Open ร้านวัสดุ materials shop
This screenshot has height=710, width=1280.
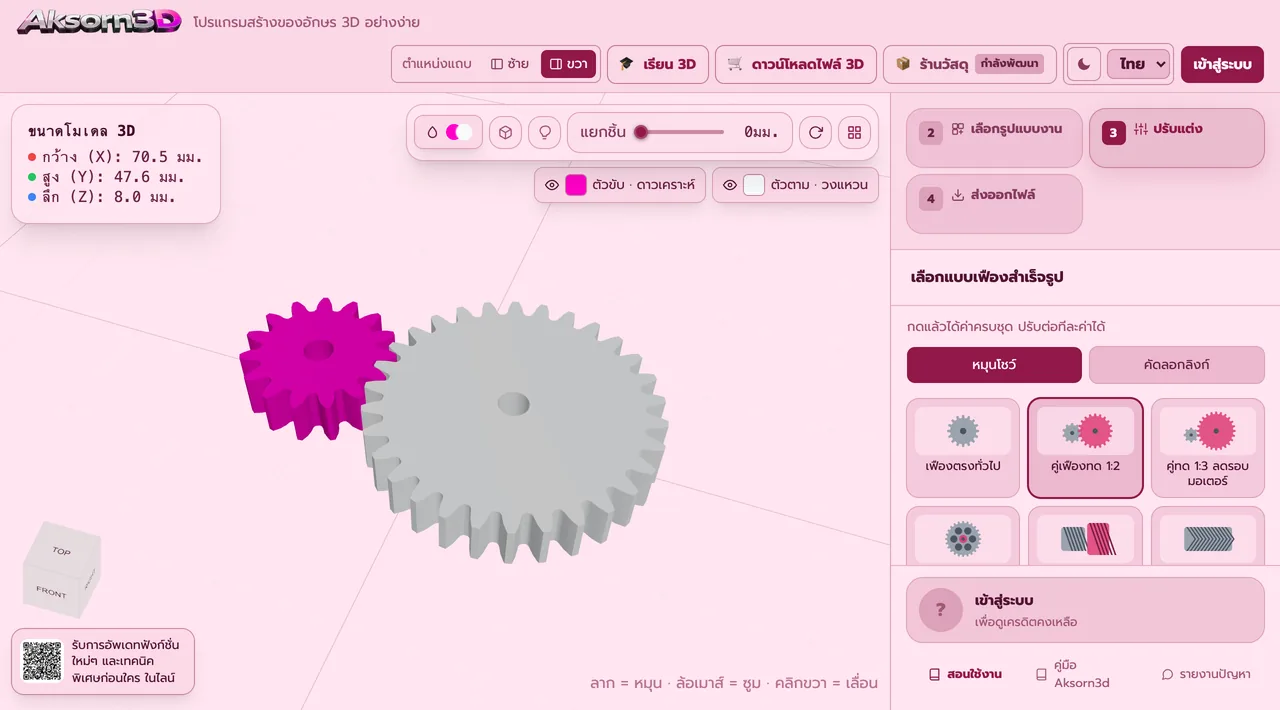(x=969, y=64)
